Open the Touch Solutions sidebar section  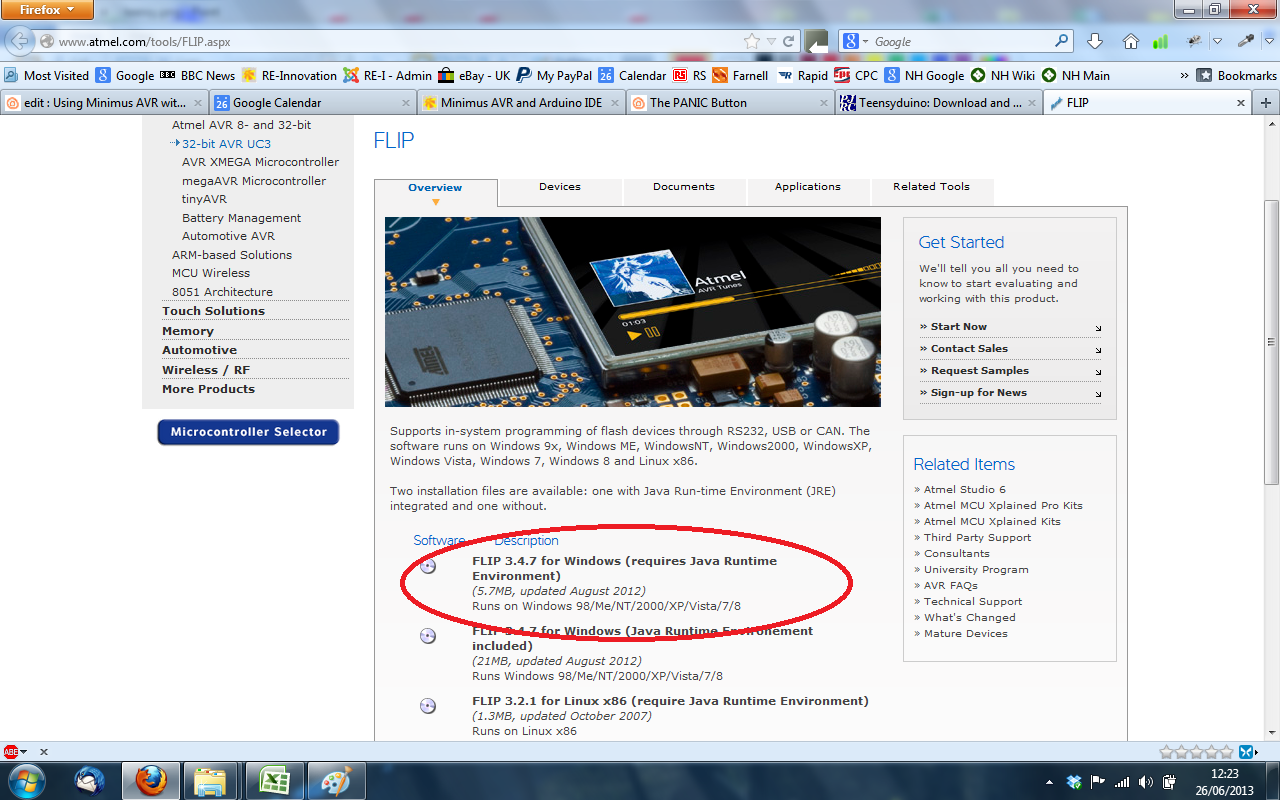coord(214,311)
